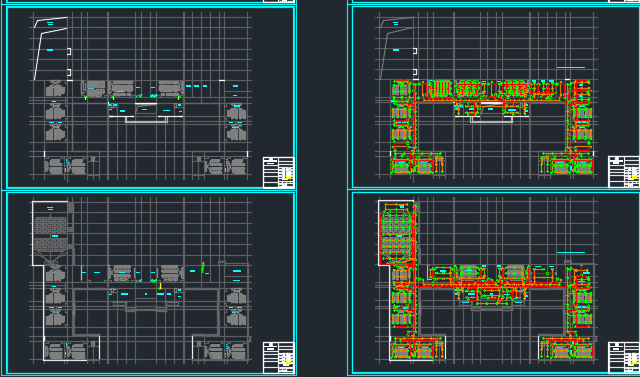Select the cyan title underline in top-right sheet
640x377 pixels.
571,68
